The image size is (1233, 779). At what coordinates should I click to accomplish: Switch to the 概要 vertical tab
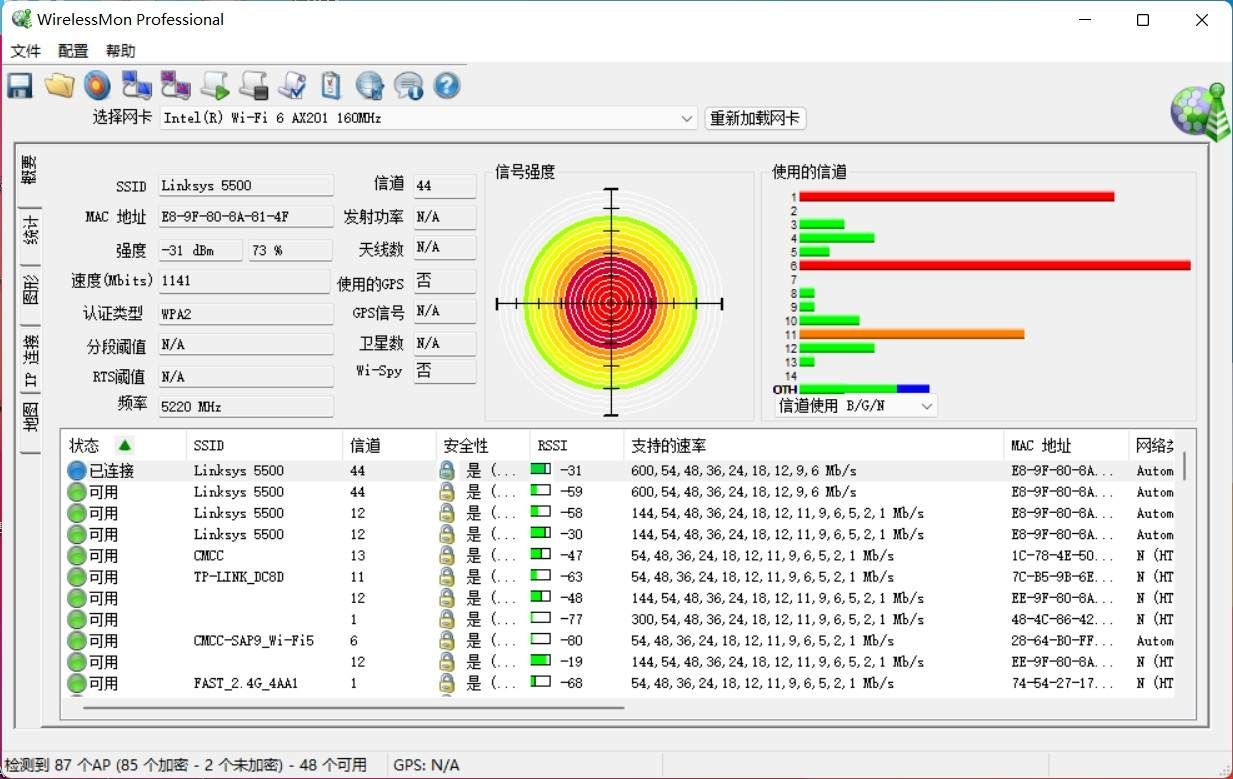29,173
